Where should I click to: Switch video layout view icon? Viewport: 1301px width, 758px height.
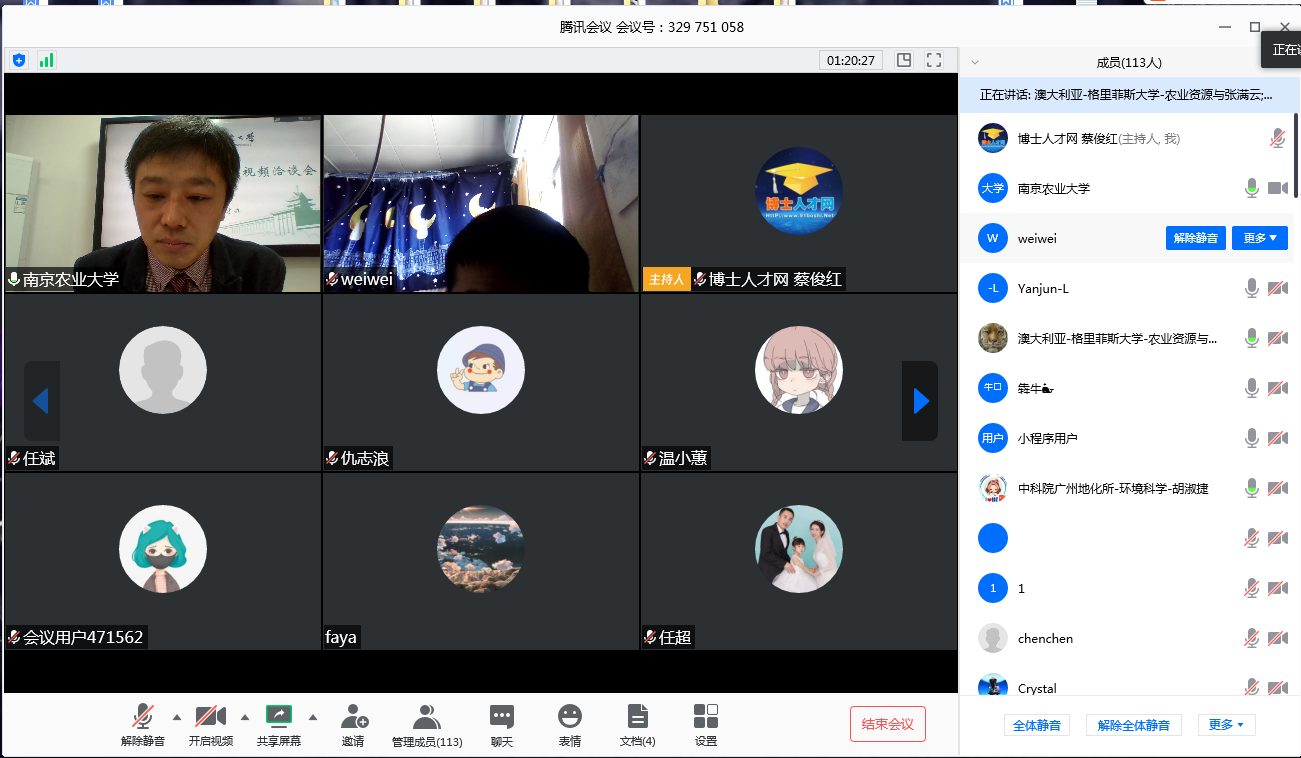pos(904,60)
